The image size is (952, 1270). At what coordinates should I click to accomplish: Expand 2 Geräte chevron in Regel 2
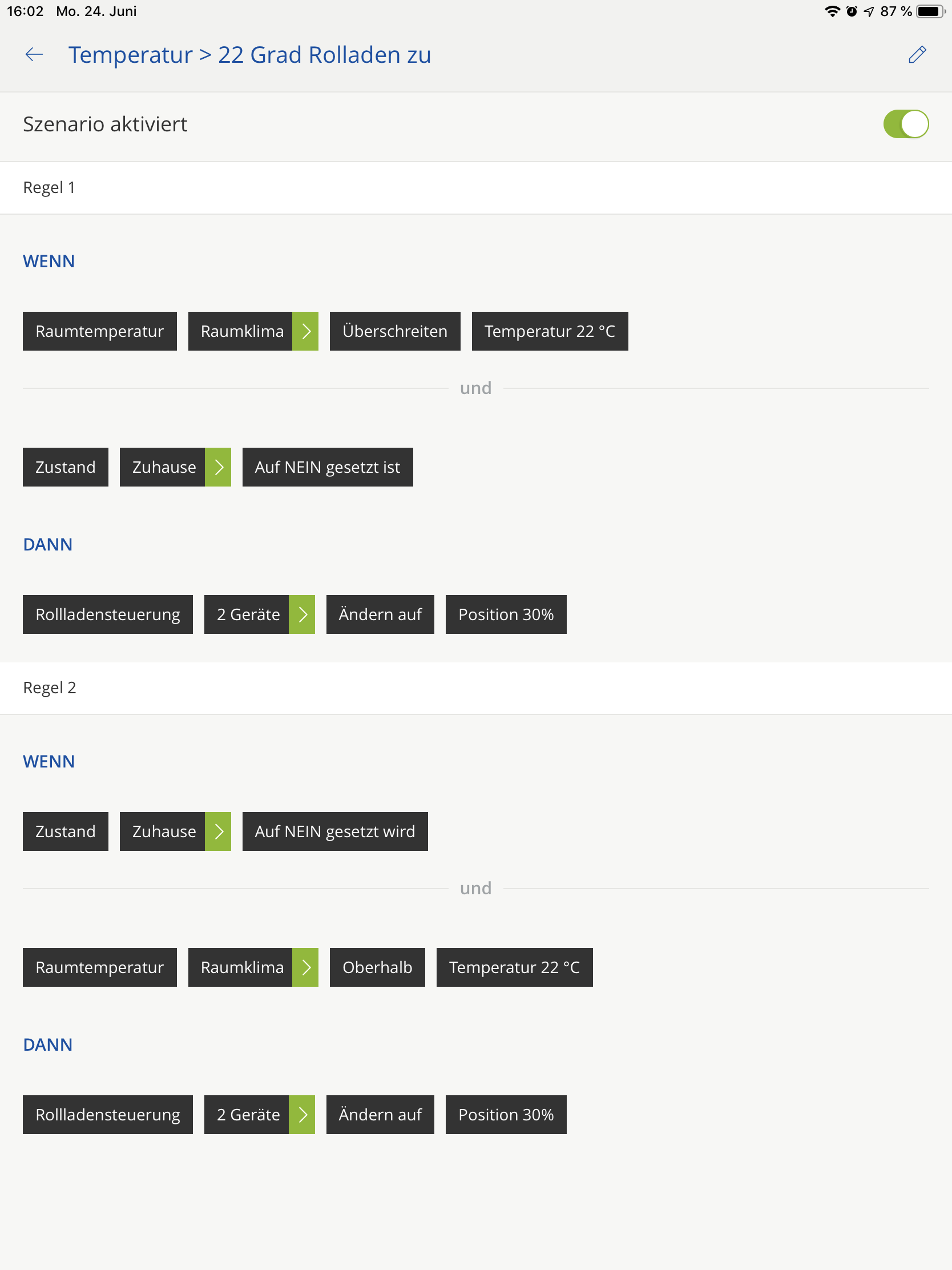(x=302, y=1115)
